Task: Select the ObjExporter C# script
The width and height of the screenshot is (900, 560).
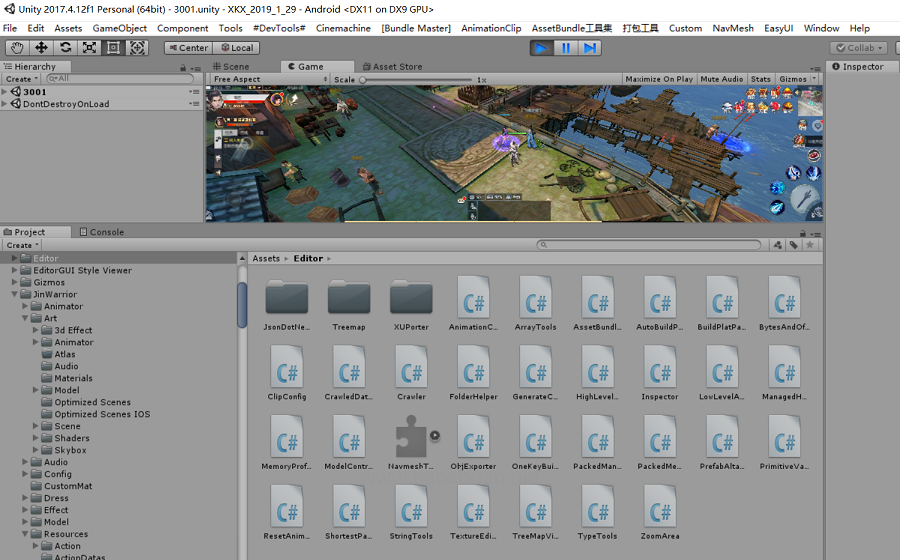Action: click(x=474, y=437)
